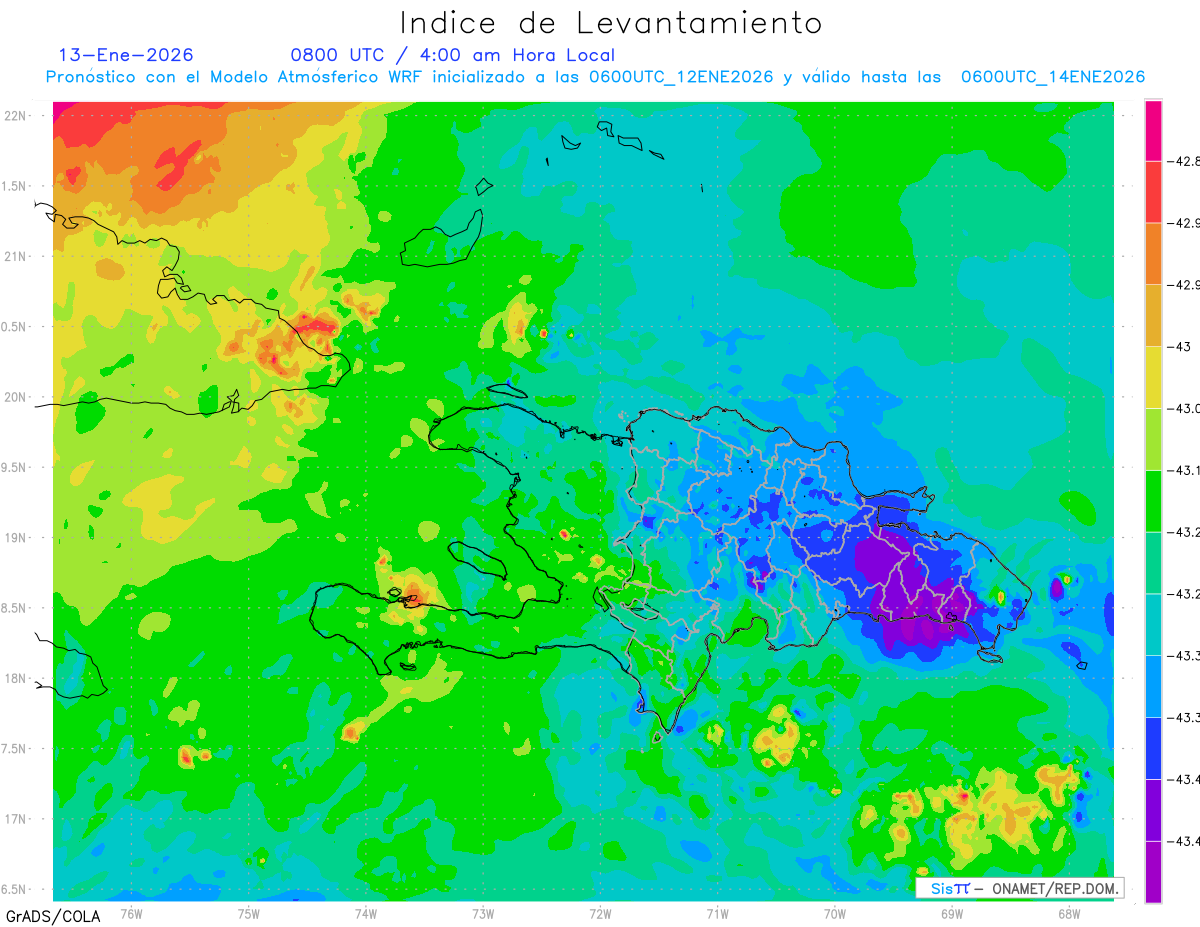Pick the bright yellow color bar swatch
Image resolution: width=1200 pixels, height=927 pixels.
pyautogui.click(x=1153, y=377)
